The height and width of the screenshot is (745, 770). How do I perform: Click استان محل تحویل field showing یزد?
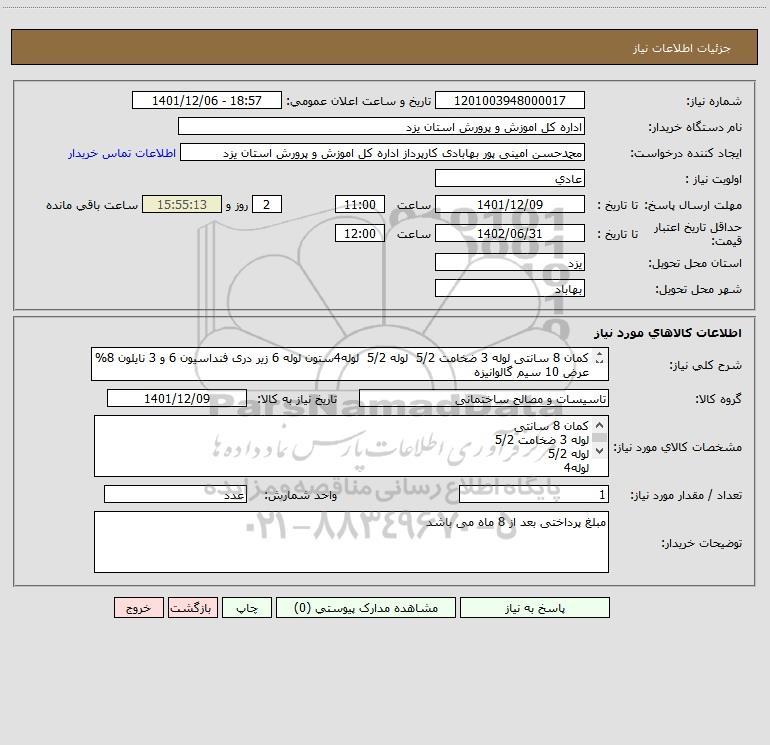pos(510,262)
